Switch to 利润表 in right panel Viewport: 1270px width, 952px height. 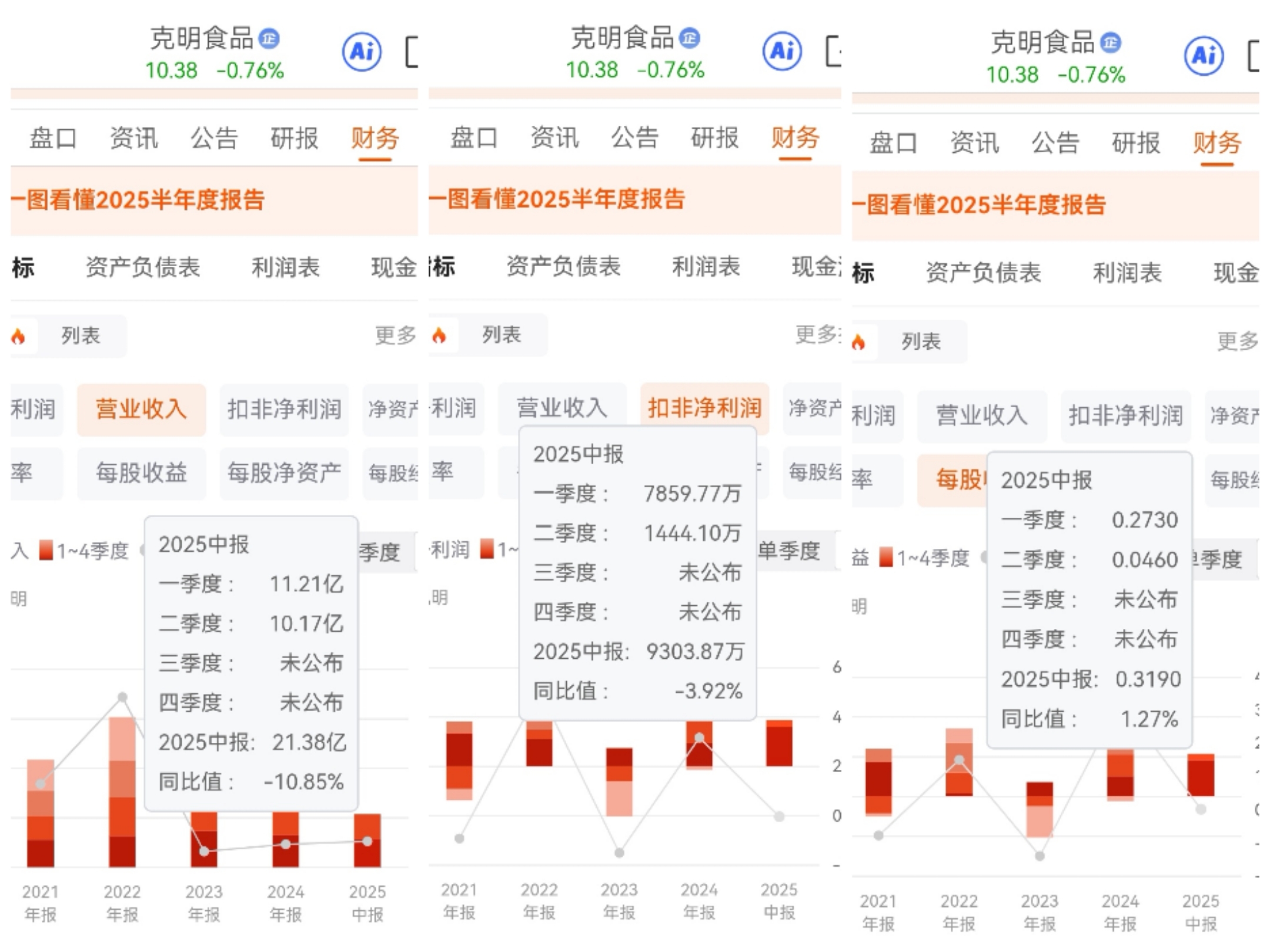click(x=1127, y=273)
